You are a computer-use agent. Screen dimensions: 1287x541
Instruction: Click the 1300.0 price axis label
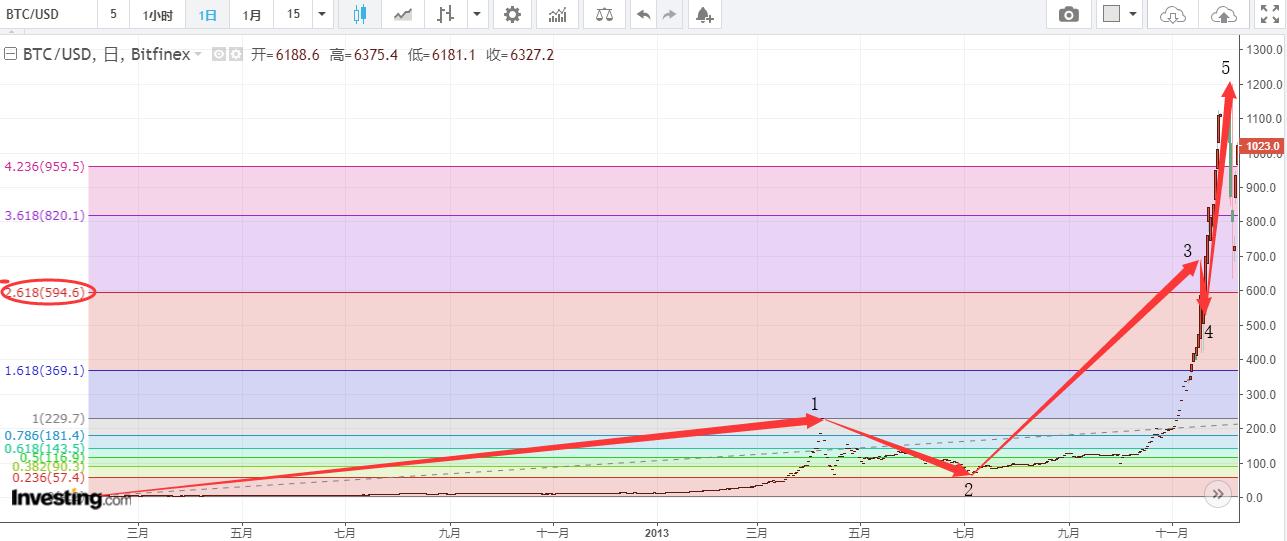tap(1262, 49)
